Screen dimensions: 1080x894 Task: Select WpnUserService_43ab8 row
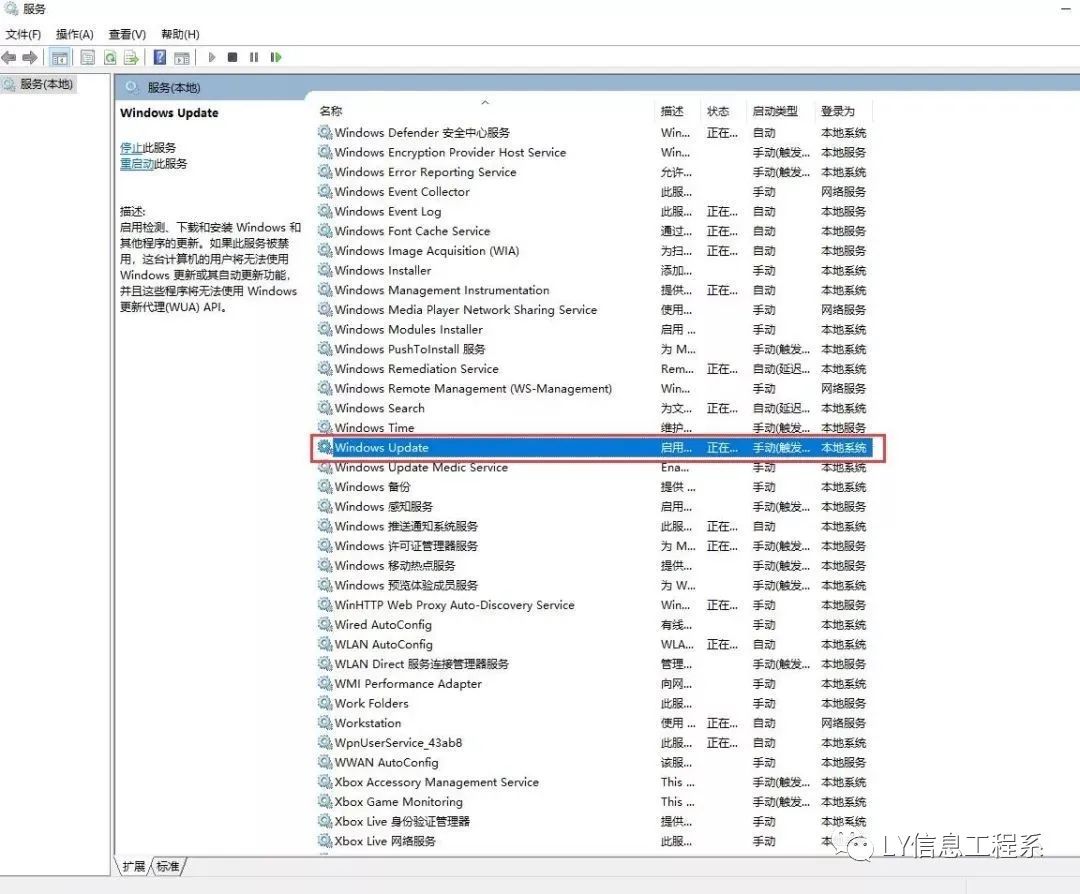click(x=592, y=742)
